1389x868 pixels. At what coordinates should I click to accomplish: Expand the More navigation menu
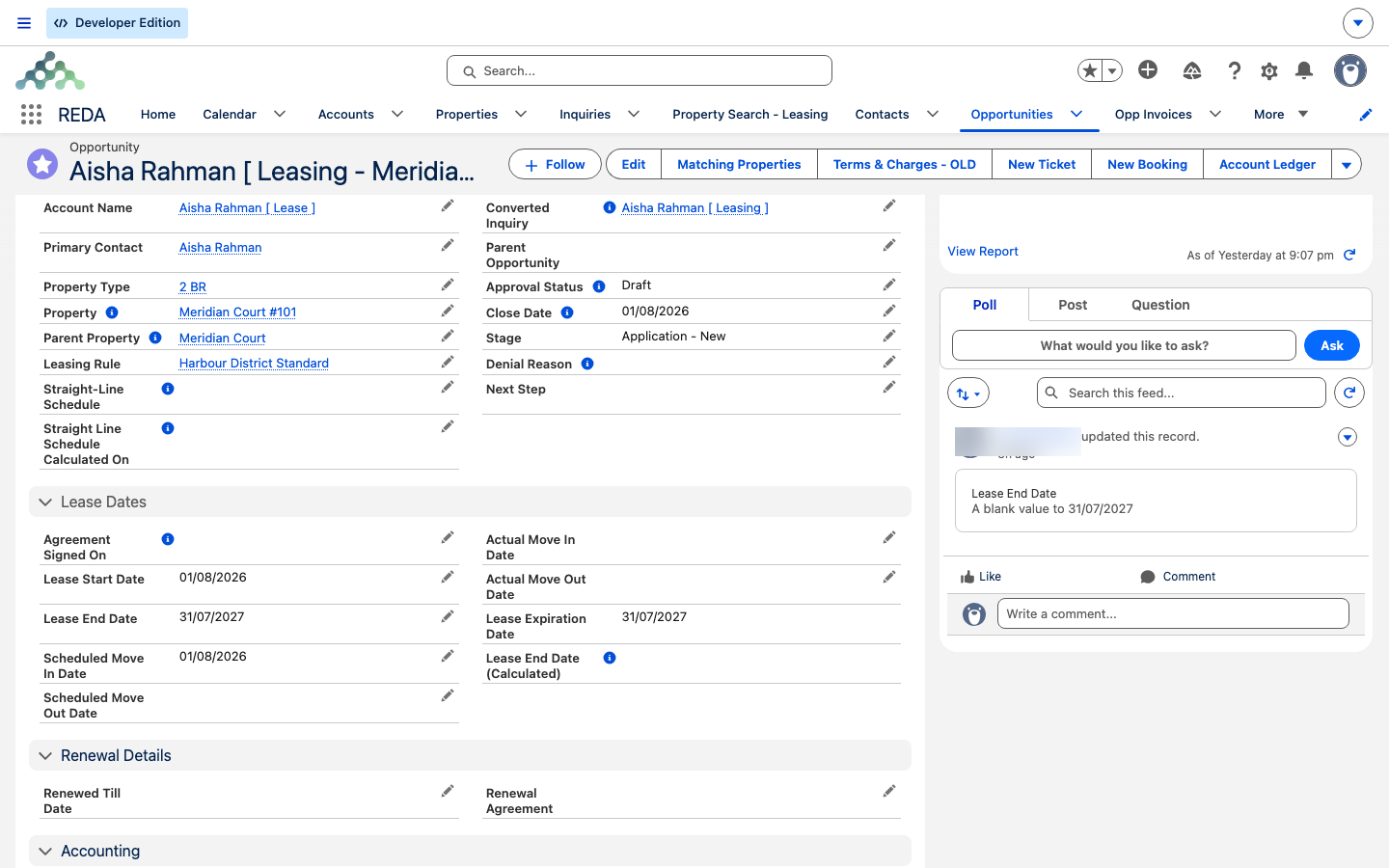click(1281, 114)
